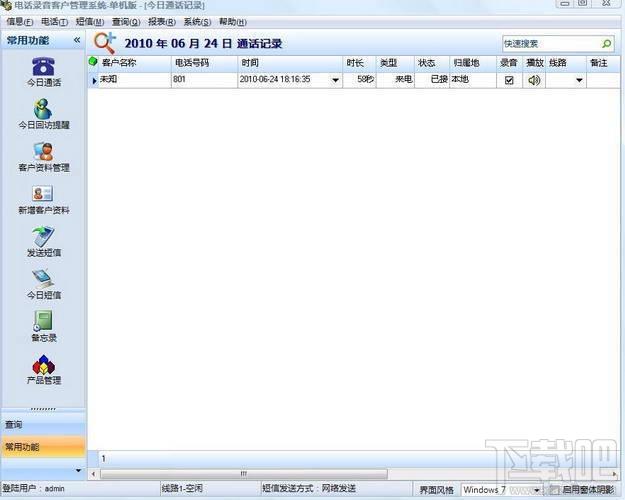Select phone number cell 801
The image size is (625, 500).
point(204,80)
